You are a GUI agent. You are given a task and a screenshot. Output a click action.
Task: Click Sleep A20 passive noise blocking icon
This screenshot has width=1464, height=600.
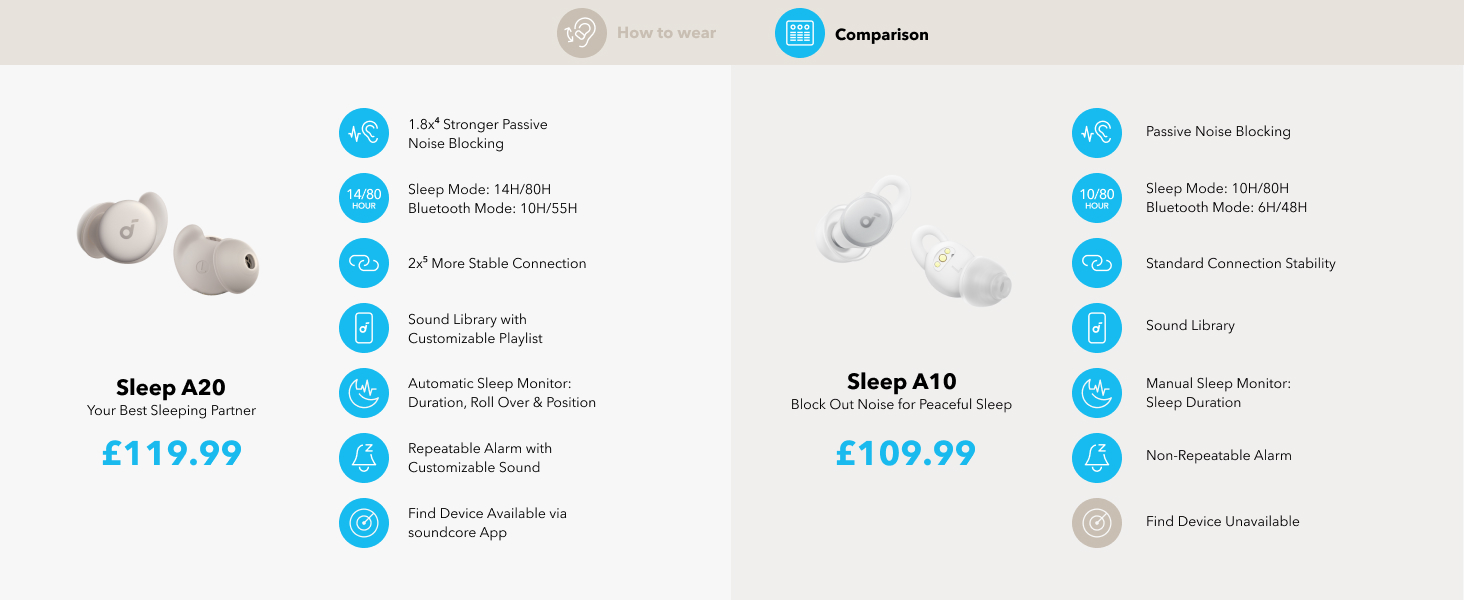pos(364,133)
